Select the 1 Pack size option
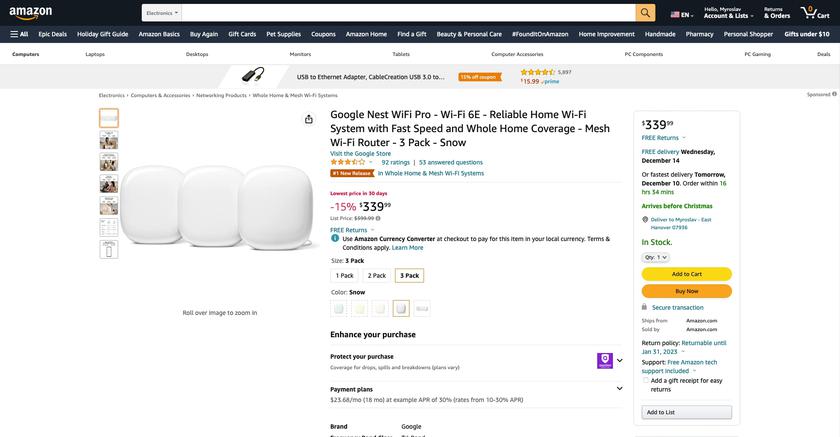Screen dimensions: 840x437 (x=344, y=275)
